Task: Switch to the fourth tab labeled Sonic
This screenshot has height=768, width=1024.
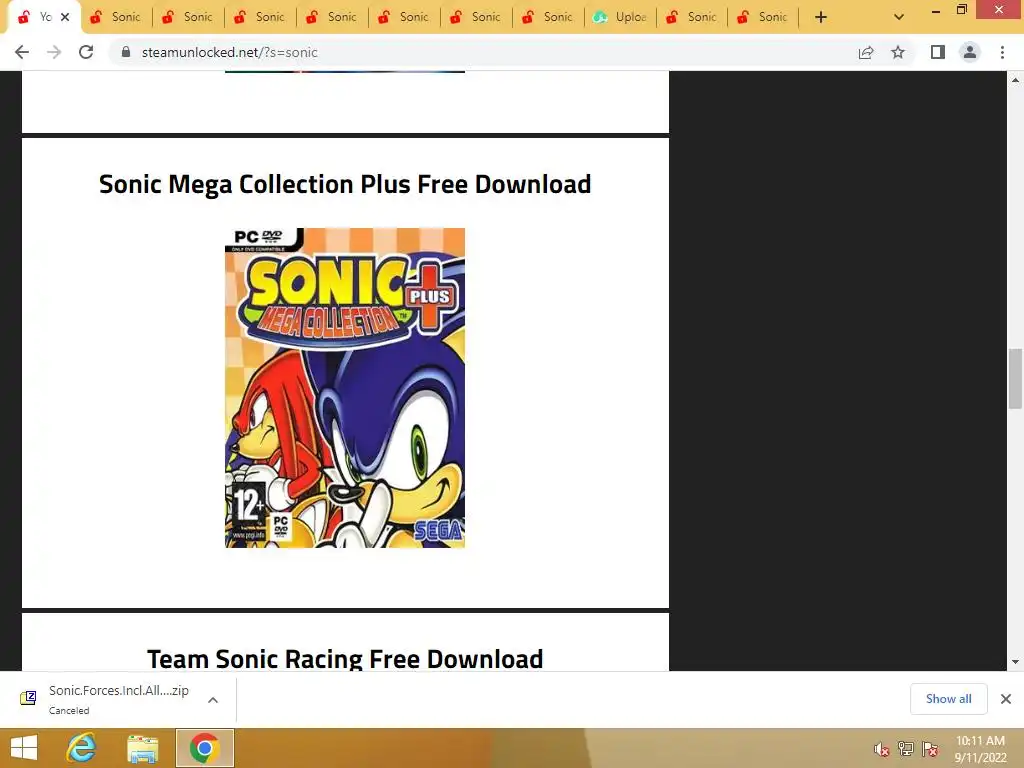Action: pyautogui.click(x=260, y=17)
